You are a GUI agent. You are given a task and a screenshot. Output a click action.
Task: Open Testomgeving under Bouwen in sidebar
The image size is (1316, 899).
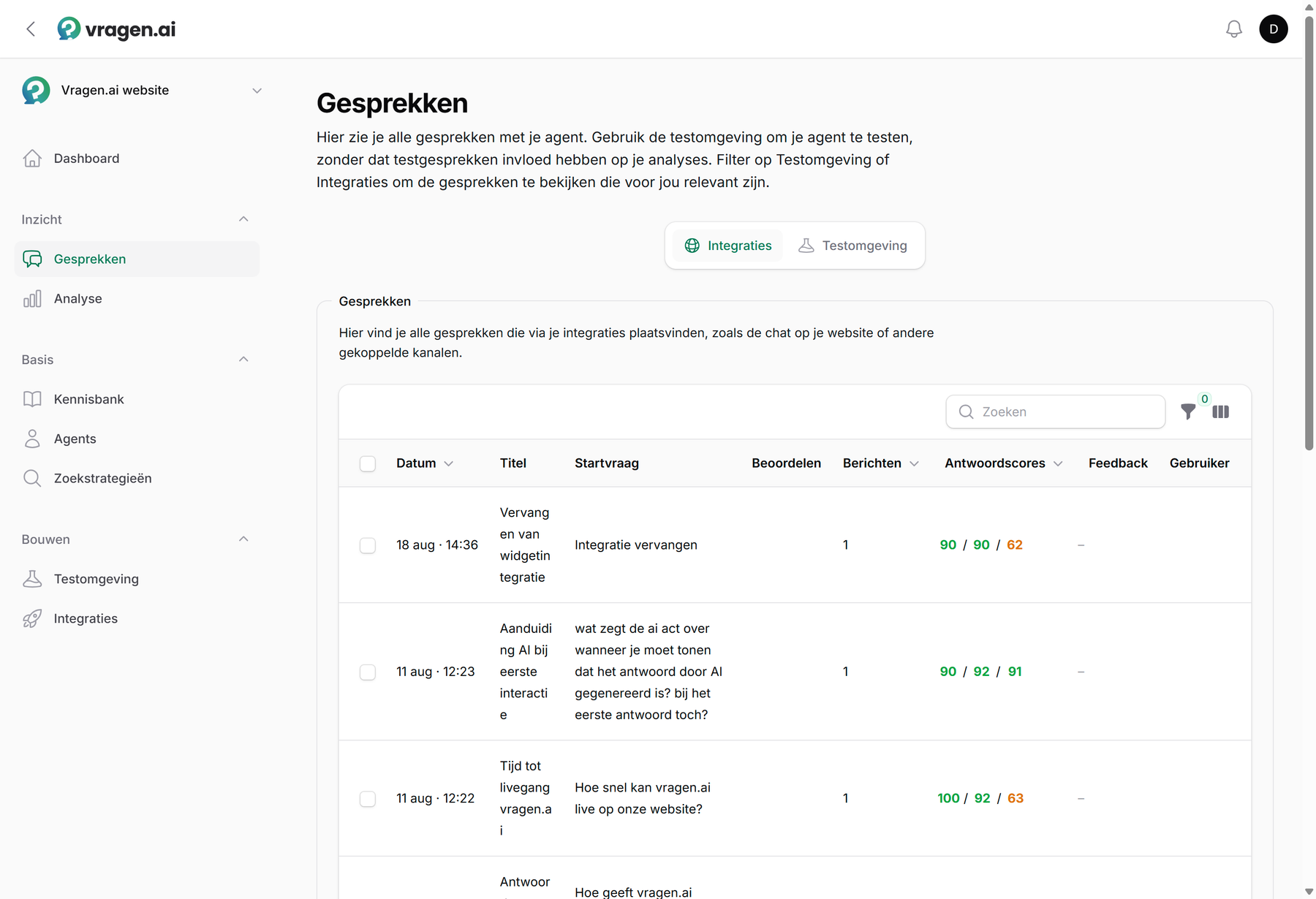[137, 579]
